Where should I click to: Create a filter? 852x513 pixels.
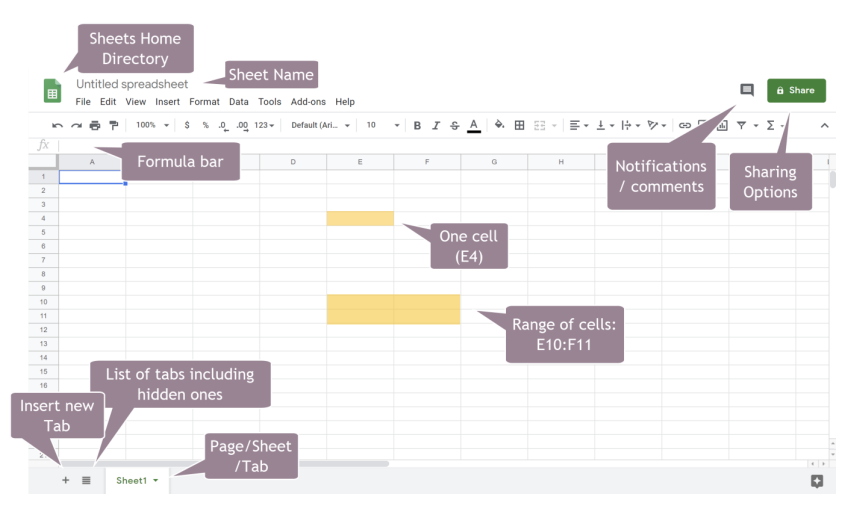coord(741,126)
